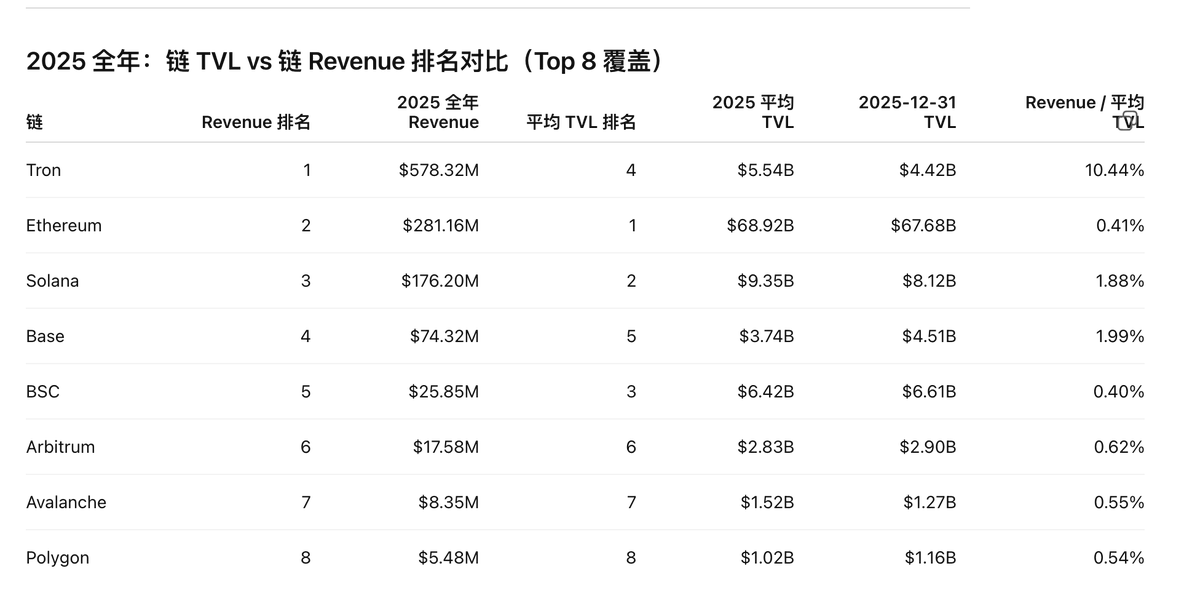Click BSC average TVL $6.42B

point(768,391)
